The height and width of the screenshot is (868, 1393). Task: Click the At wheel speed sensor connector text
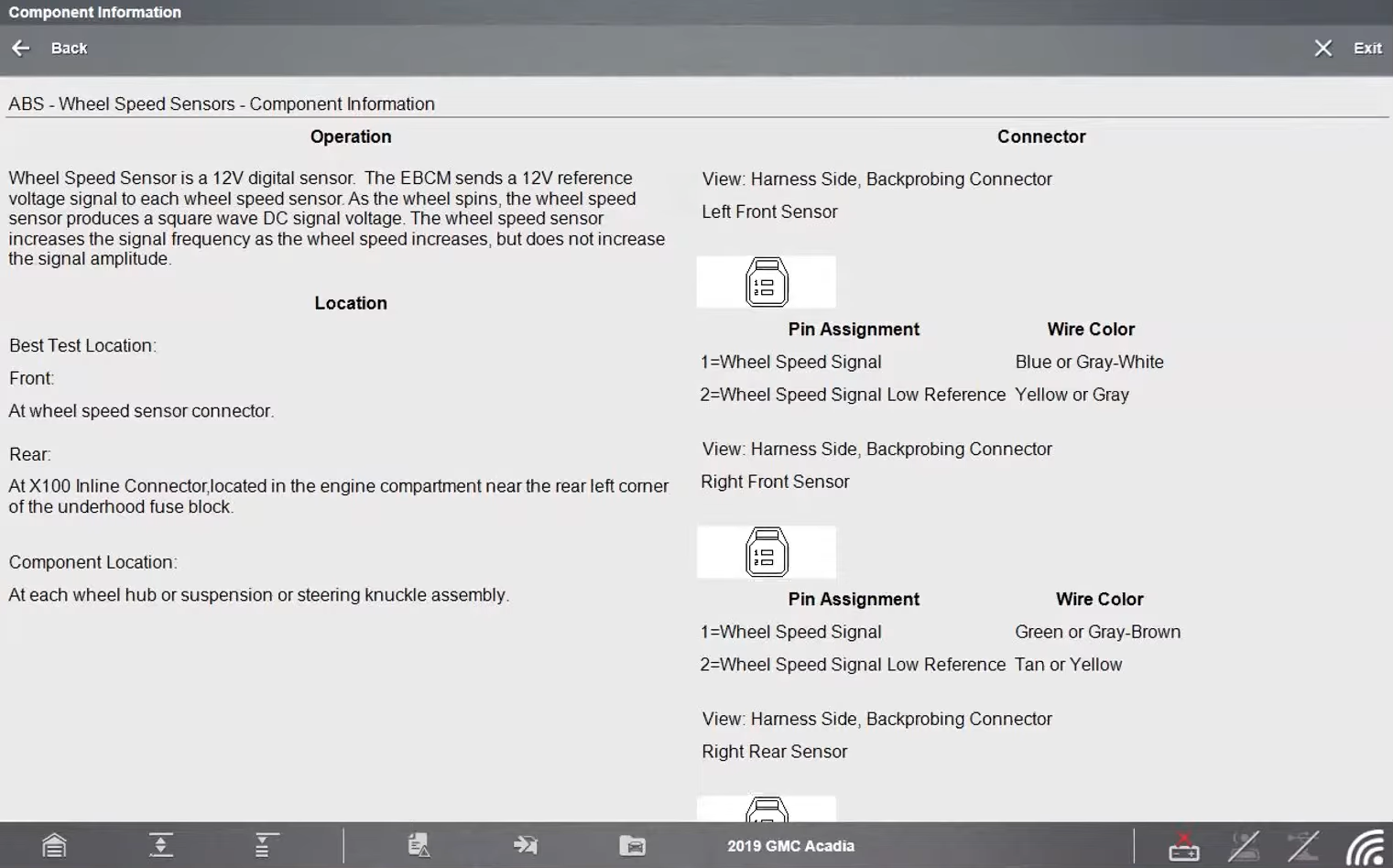tap(141, 411)
